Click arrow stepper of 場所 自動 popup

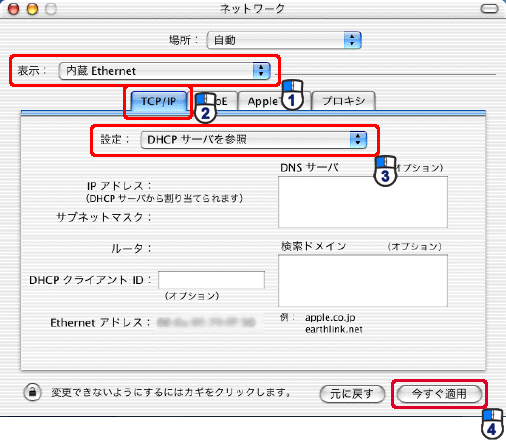point(353,40)
